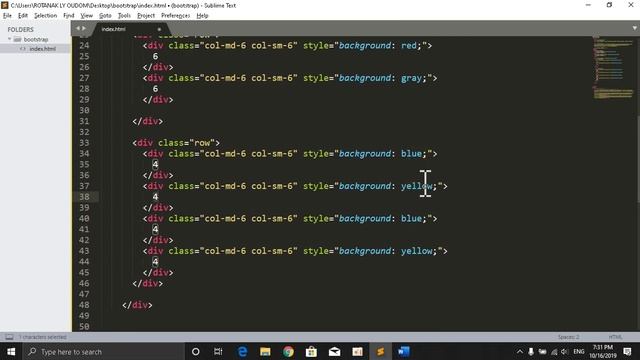Open network settings tray icon
Screen dimensions: 640x360
tap(554, 351)
